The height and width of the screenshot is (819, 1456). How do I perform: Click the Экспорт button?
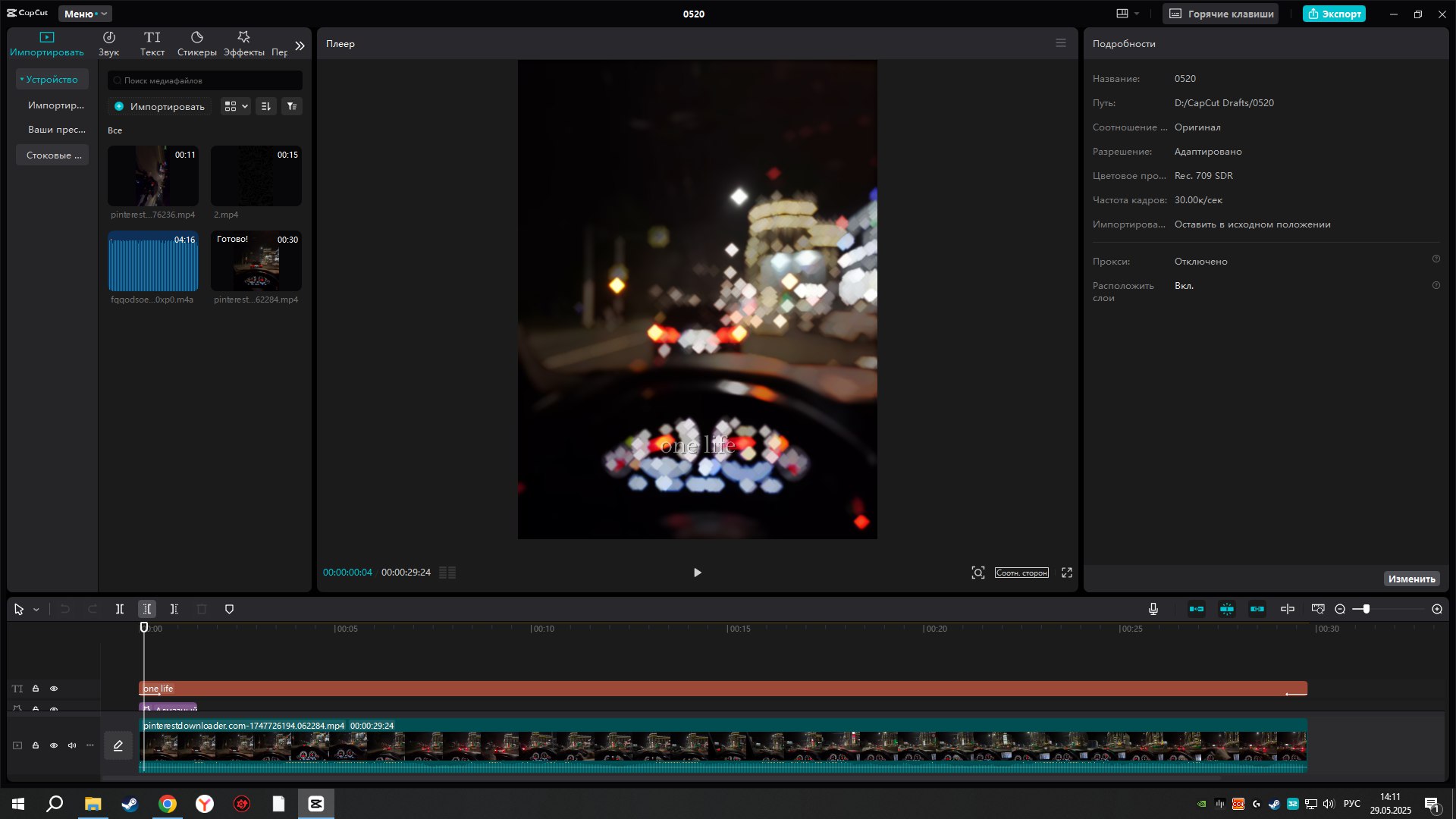pos(1334,14)
